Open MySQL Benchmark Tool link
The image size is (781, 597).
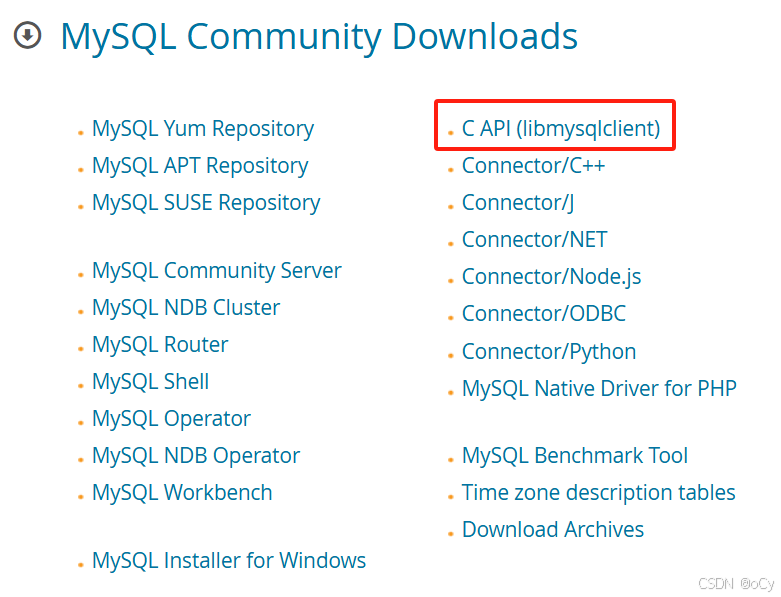[x=575, y=456]
